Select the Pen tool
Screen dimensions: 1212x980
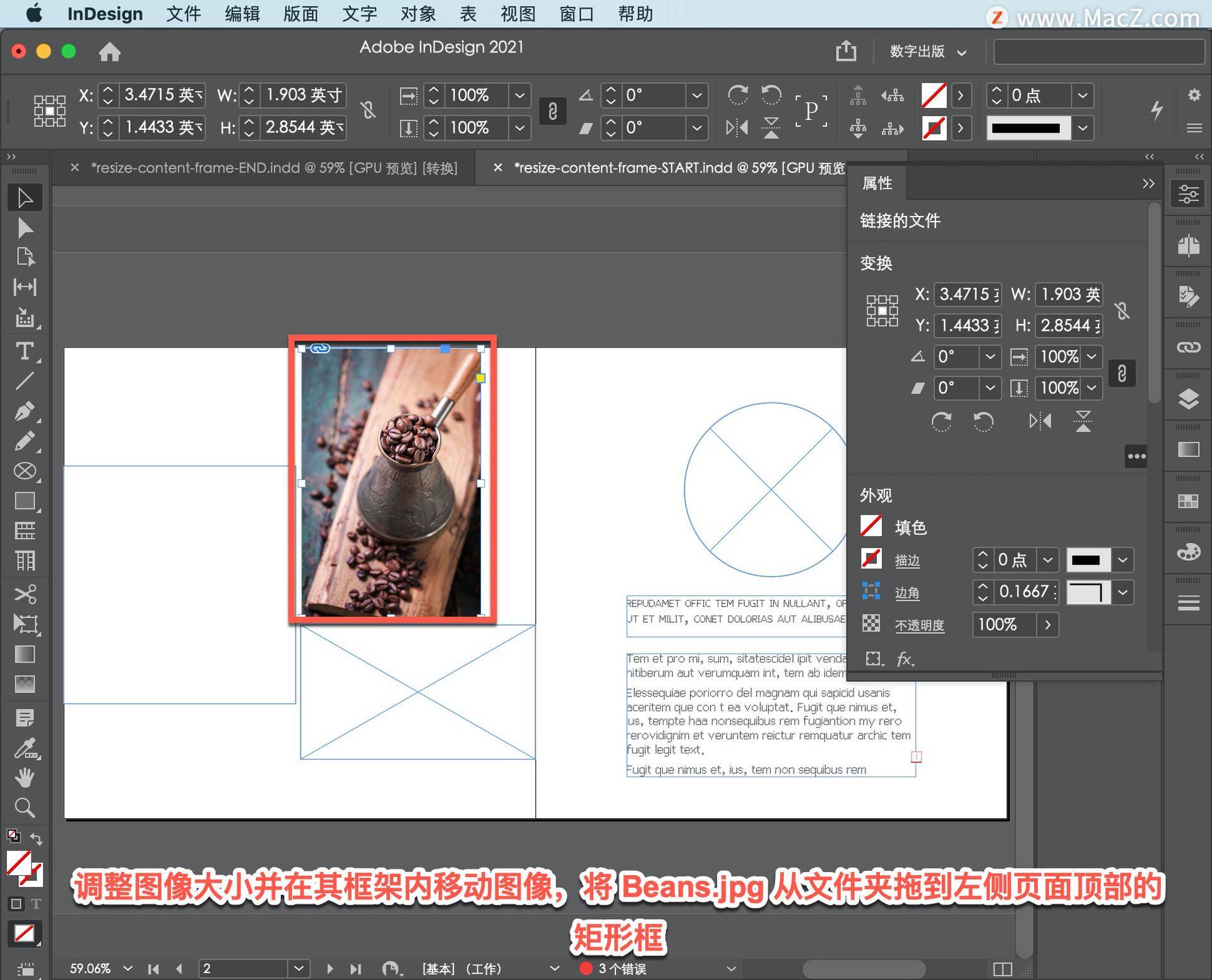25,412
